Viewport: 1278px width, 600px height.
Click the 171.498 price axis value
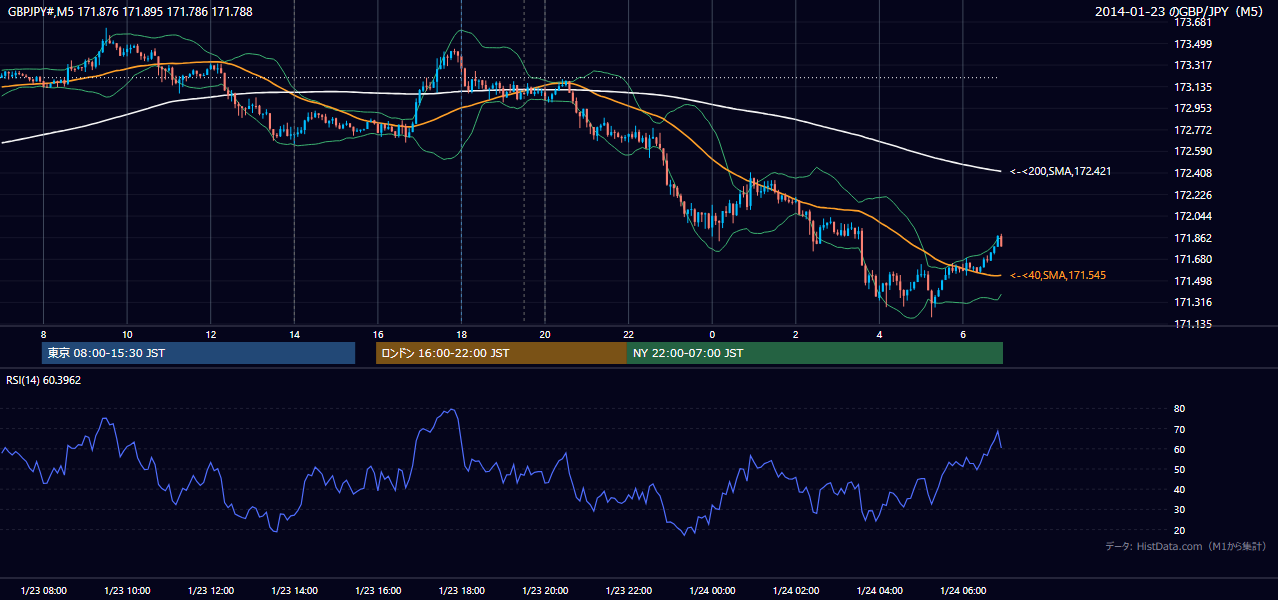click(x=1193, y=281)
